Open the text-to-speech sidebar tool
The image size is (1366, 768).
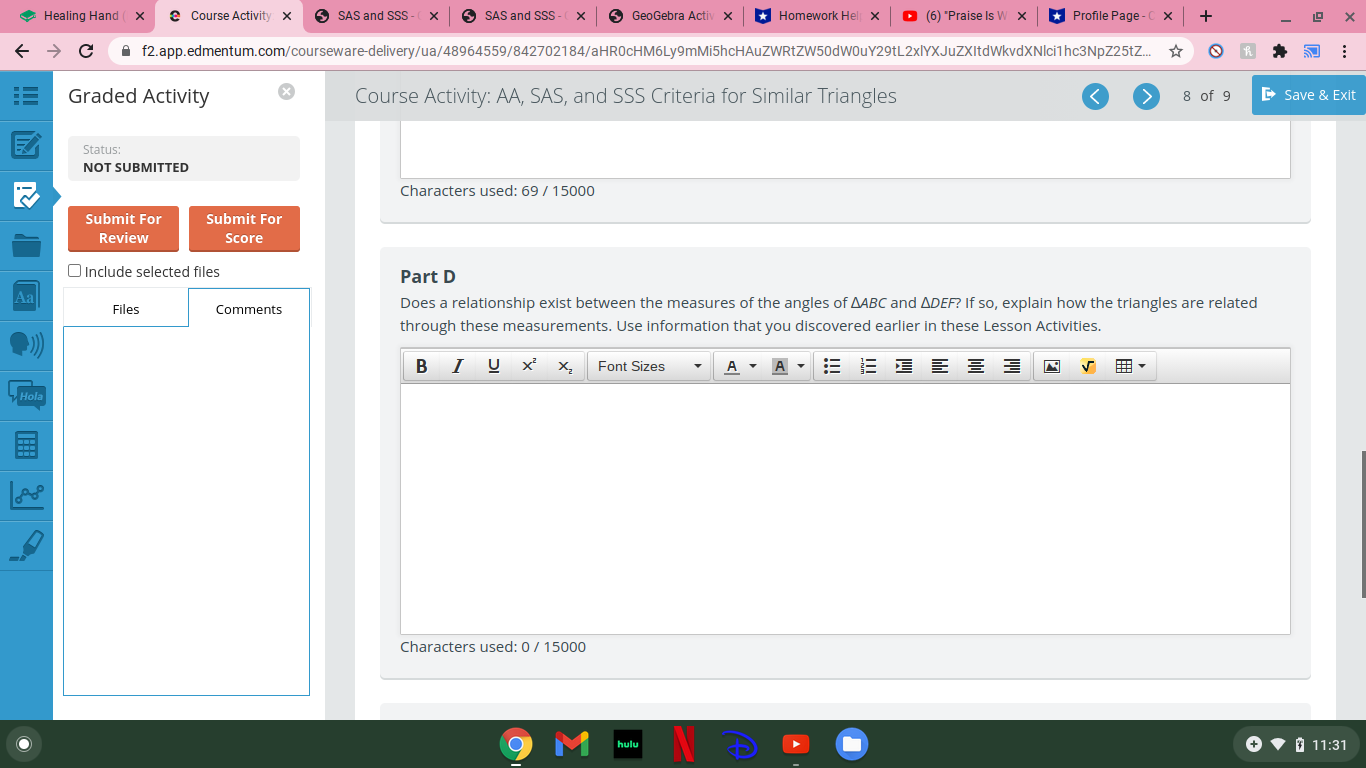(26, 345)
